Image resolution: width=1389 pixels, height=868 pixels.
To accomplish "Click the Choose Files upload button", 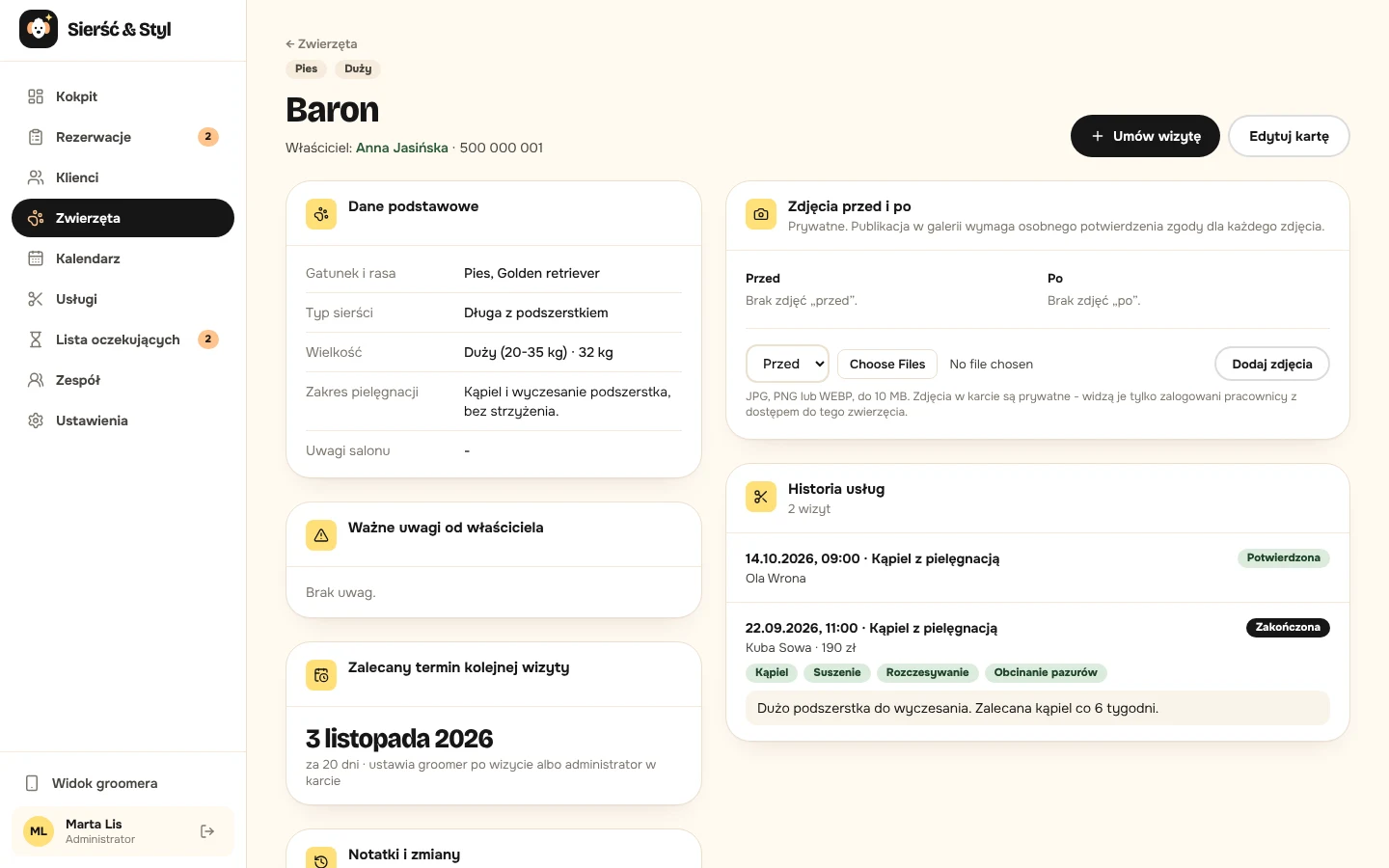I will 887,364.
